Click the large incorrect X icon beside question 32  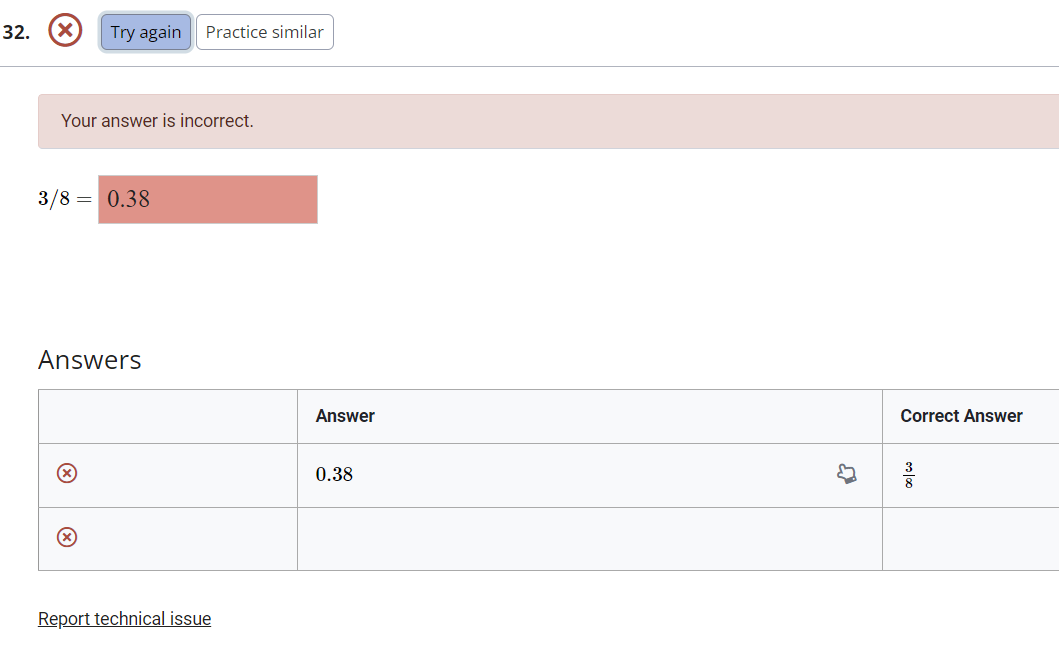pyautogui.click(x=65, y=30)
